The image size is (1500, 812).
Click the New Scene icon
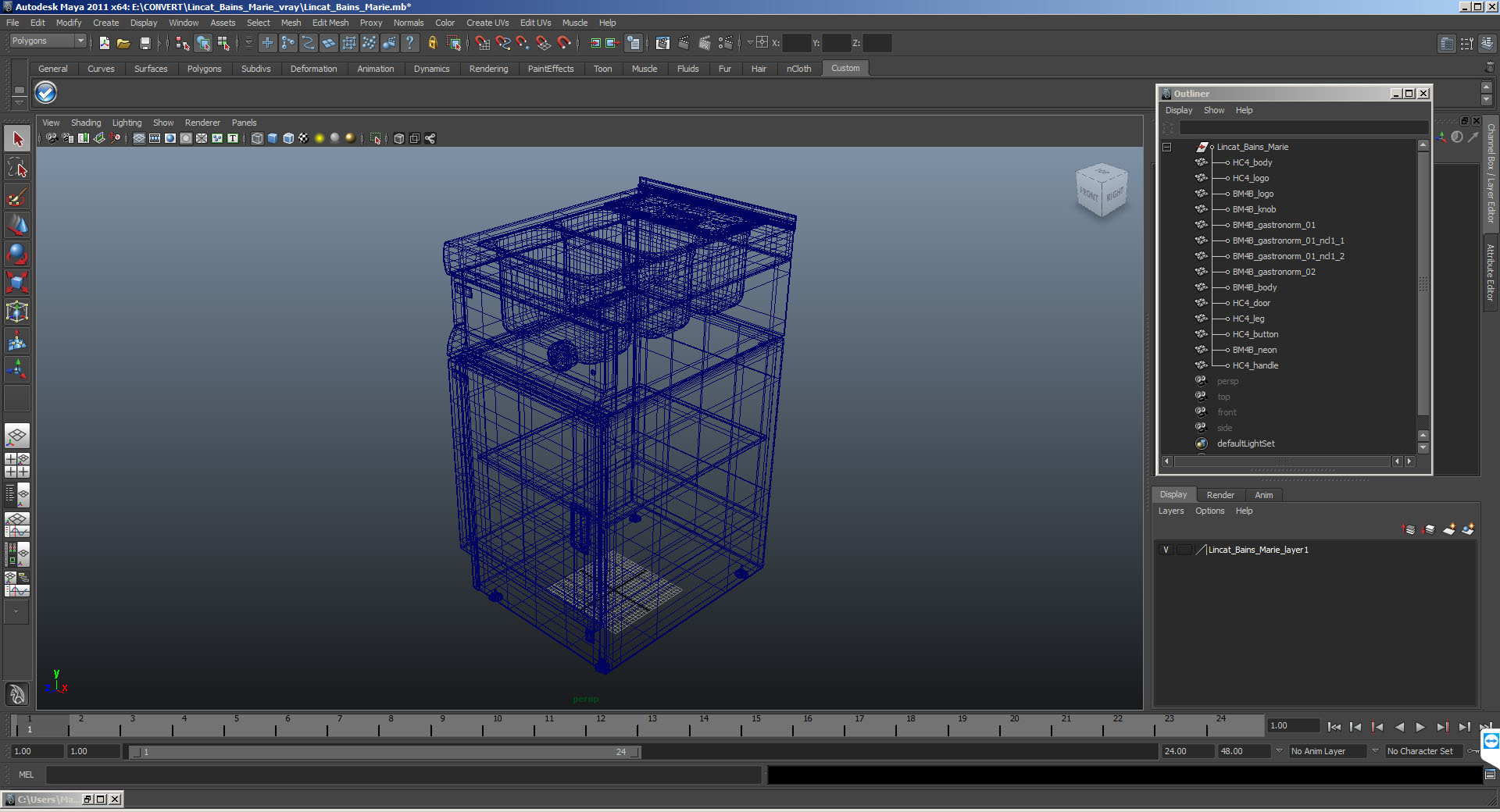[x=104, y=43]
